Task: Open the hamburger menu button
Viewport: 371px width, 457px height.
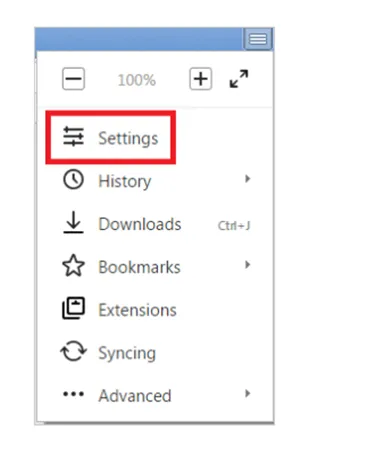Action: 258,39
